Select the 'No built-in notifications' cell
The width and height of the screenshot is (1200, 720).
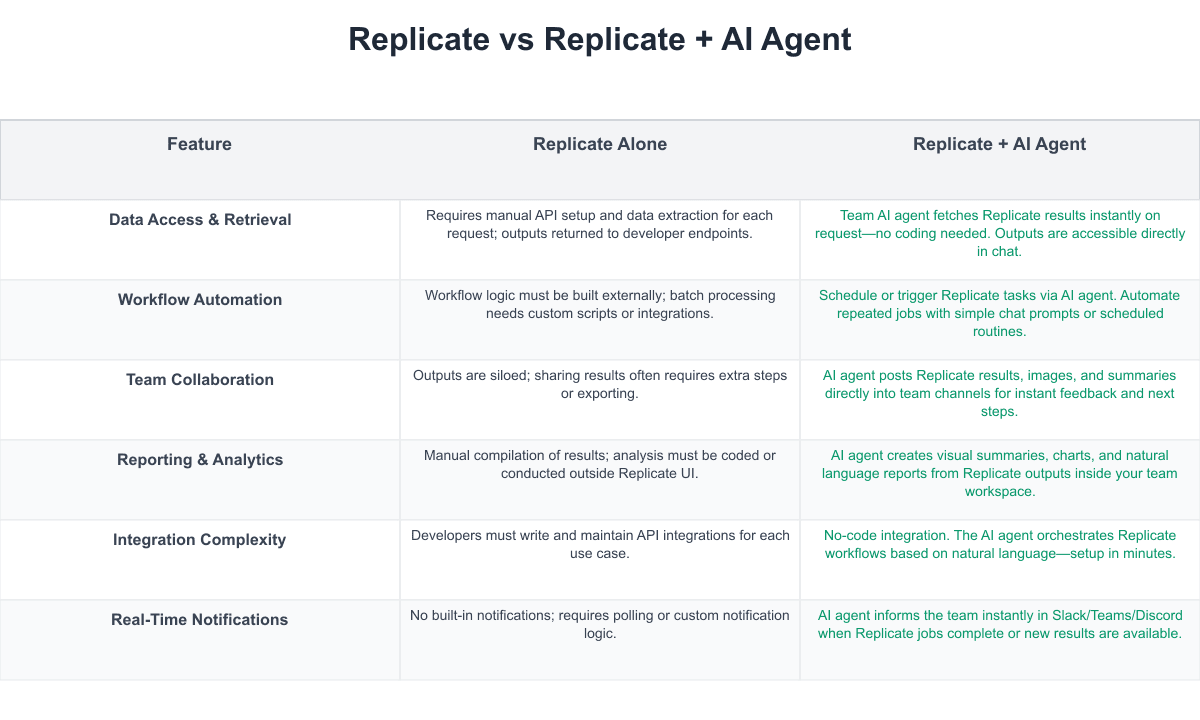pos(600,624)
